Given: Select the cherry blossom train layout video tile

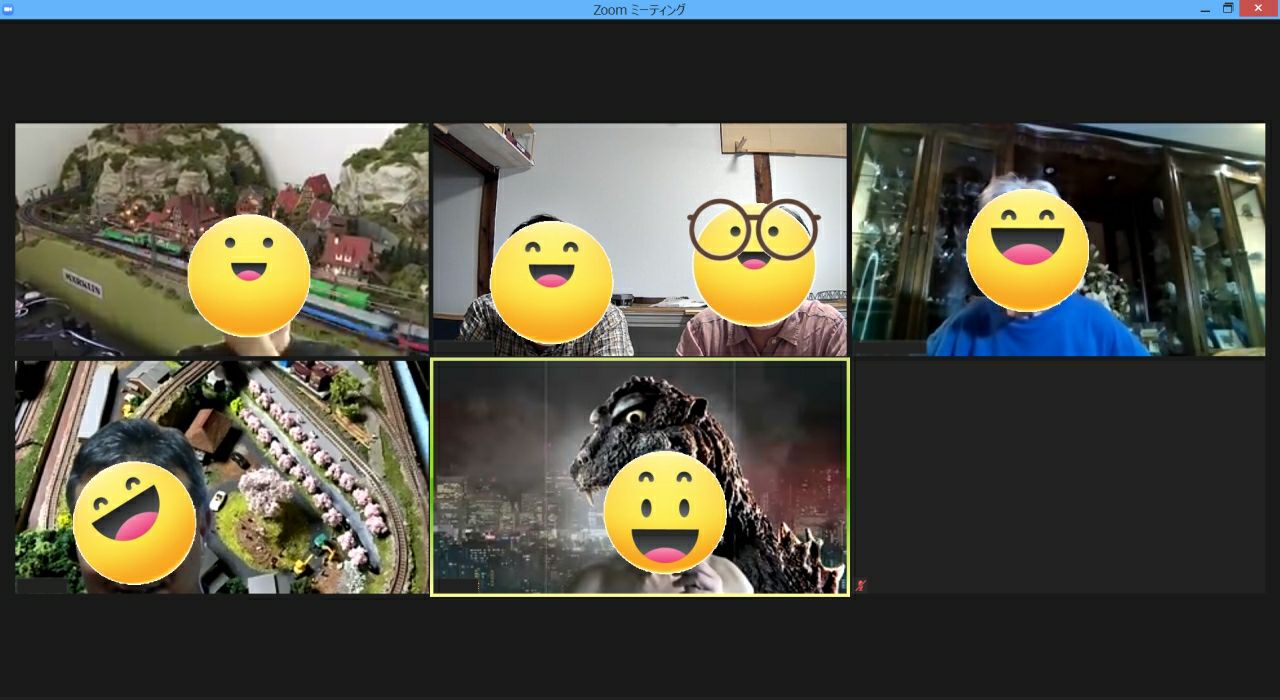Looking at the screenshot, I should [x=221, y=477].
